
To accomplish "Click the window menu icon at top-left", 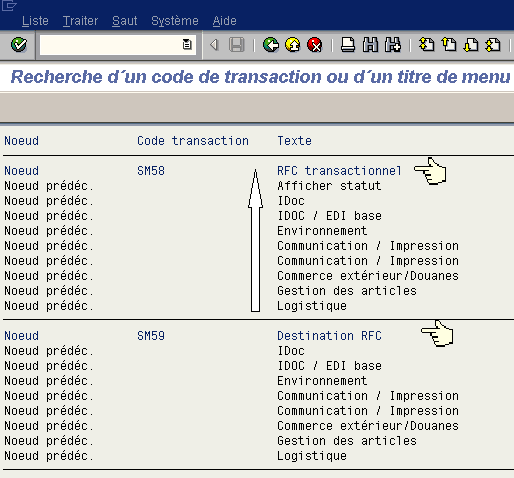I will (x=9, y=5).
